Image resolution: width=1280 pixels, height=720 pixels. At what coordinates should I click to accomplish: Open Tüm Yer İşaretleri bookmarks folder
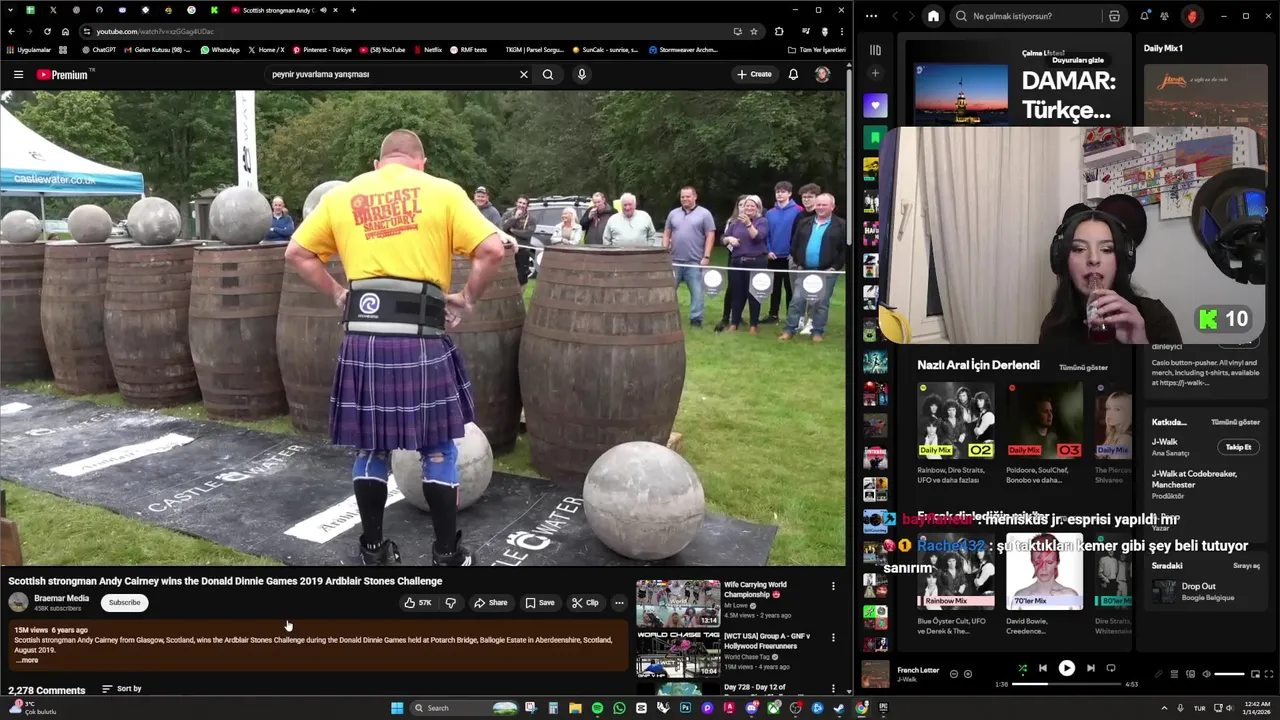click(x=816, y=49)
